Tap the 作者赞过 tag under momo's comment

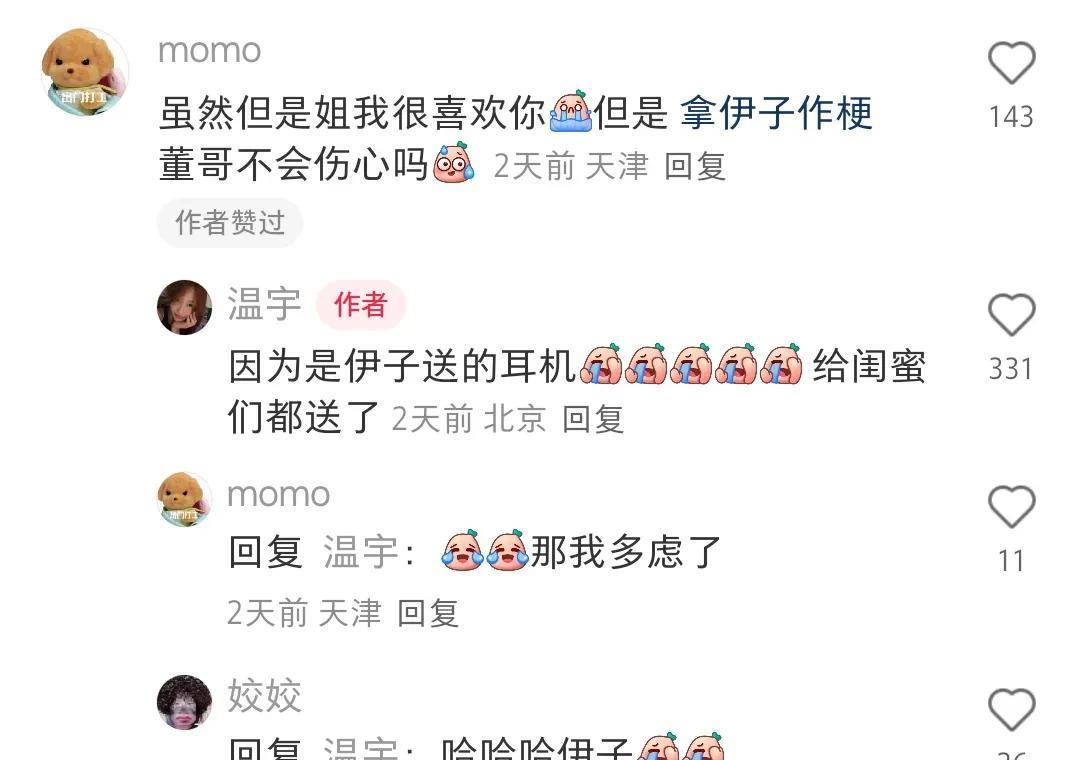[x=230, y=223]
